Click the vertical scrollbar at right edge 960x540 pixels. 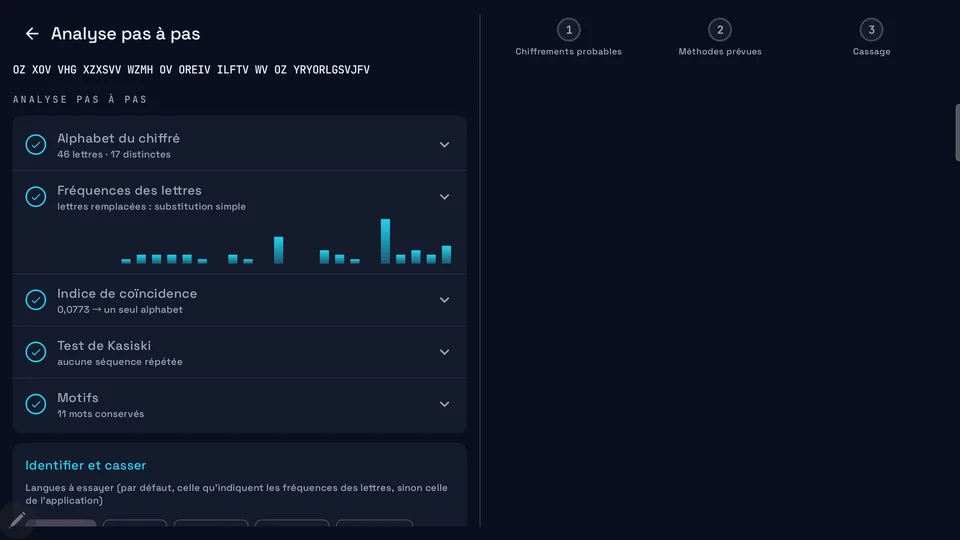[957, 132]
